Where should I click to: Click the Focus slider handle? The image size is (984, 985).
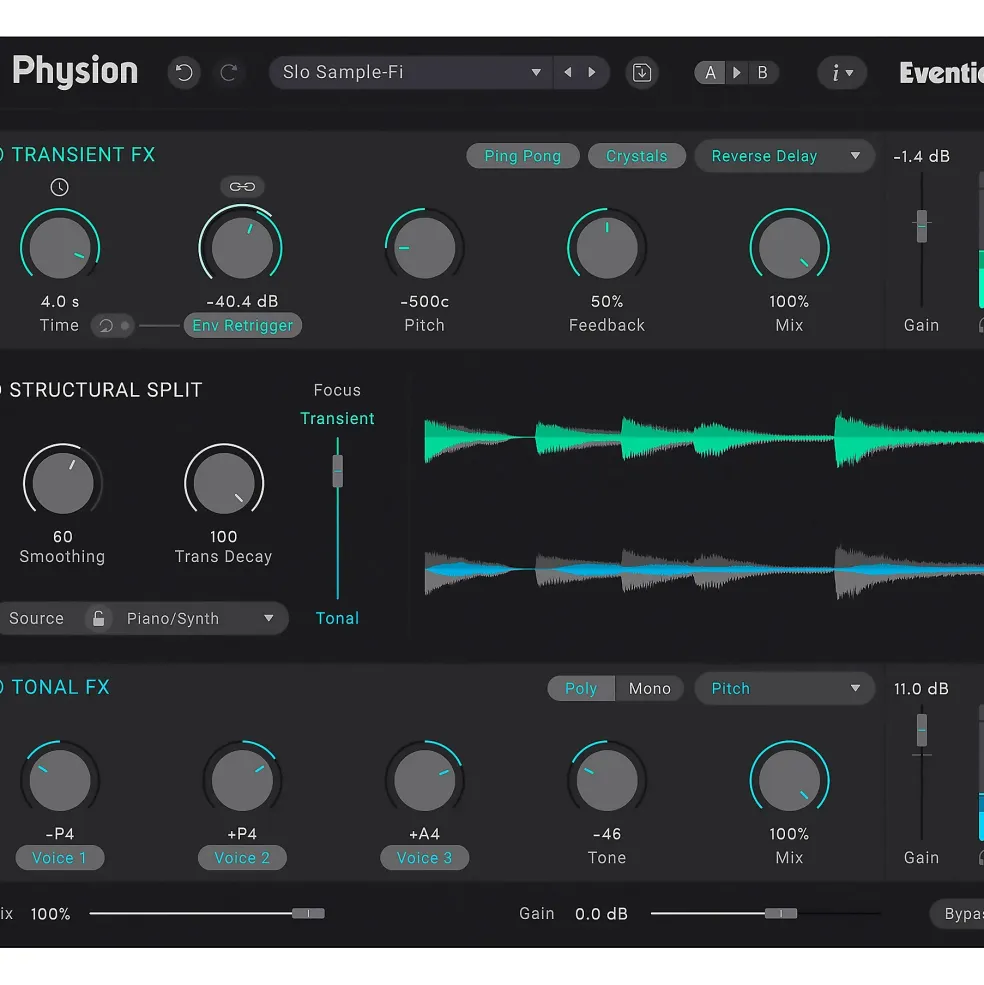[337, 471]
